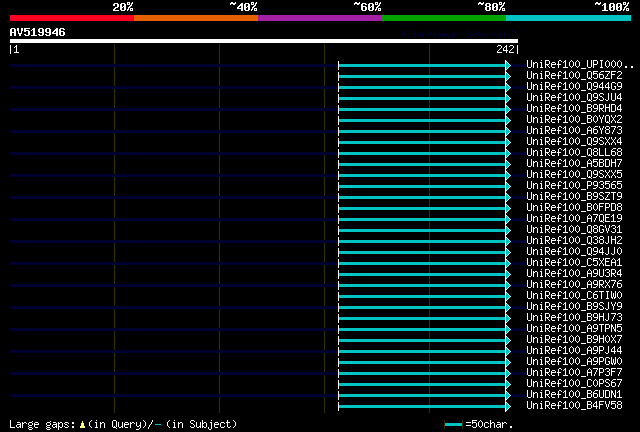Select the UniRef100_A5BDH7 label
This screenshot has width=640, height=432.
click(x=574, y=164)
